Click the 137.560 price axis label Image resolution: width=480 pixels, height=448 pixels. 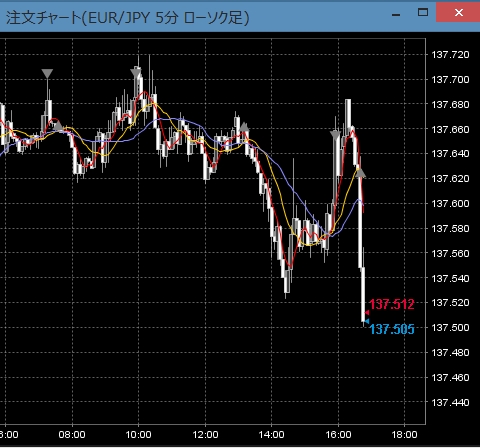(450, 254)
